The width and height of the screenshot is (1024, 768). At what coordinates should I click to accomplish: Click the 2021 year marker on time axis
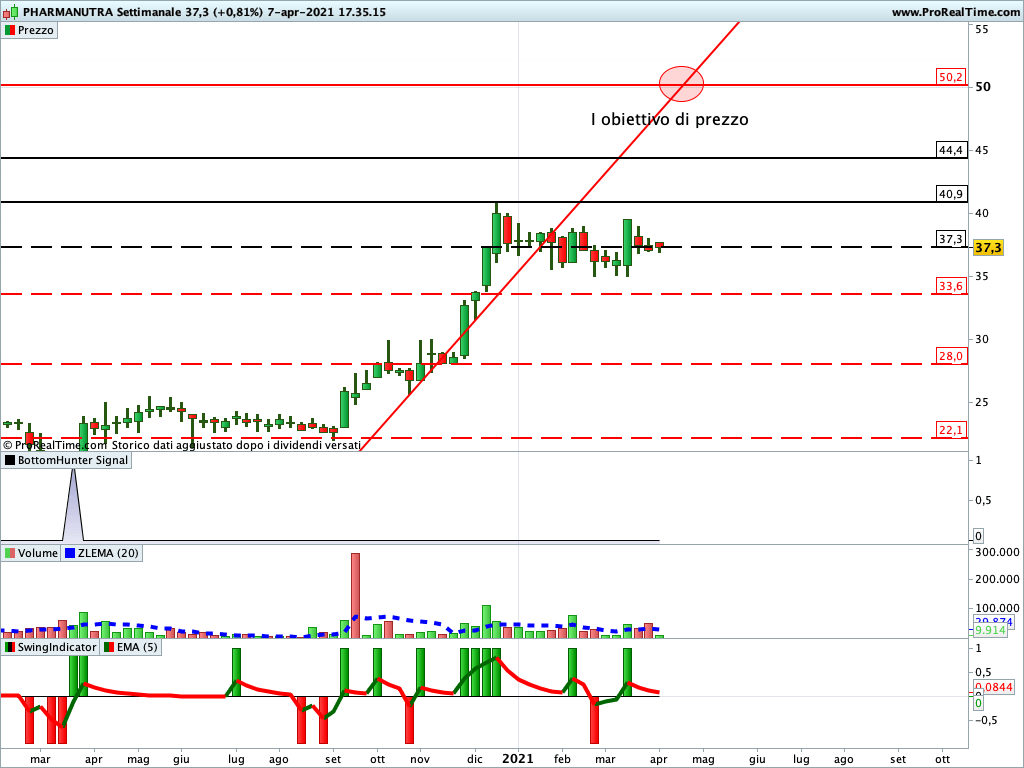click(x=518, y=759)
